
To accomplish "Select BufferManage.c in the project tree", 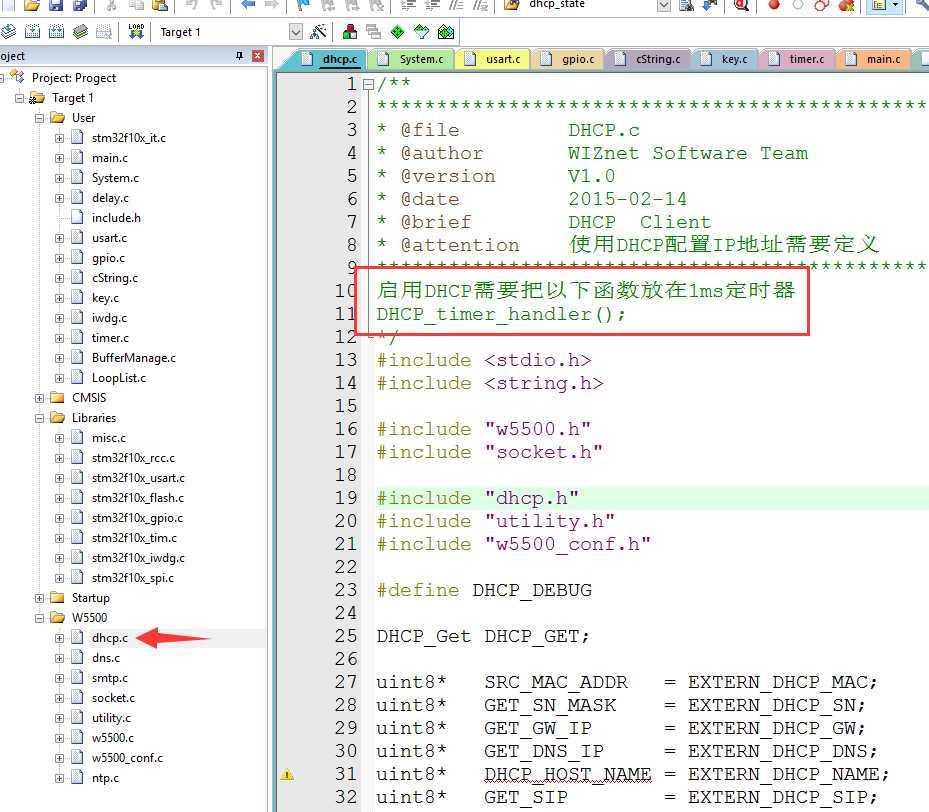I will [134, 358].
